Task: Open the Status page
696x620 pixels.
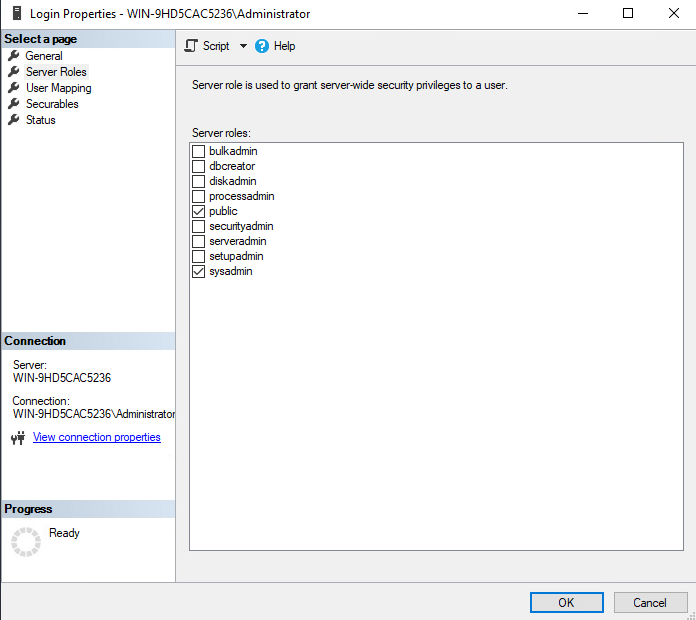Action: tap(40, 120)
